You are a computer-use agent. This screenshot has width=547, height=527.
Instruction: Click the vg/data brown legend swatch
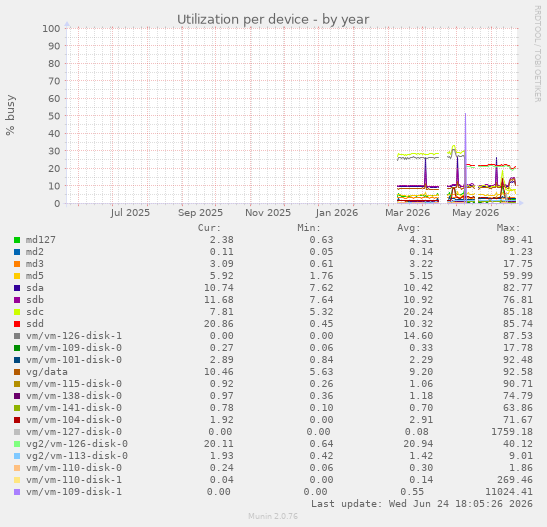pos(17,372)
